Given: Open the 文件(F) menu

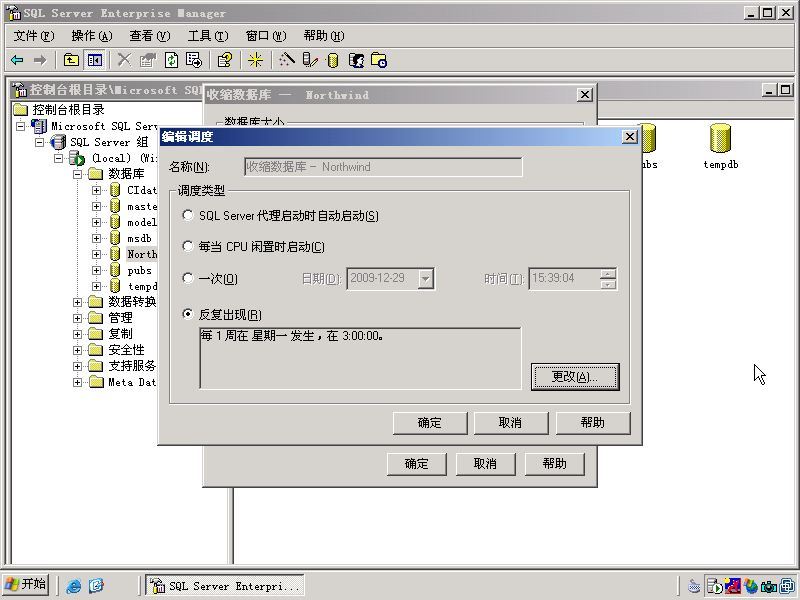Looking at the screenshot, I should pyautogui.click(x=33, y=36).
